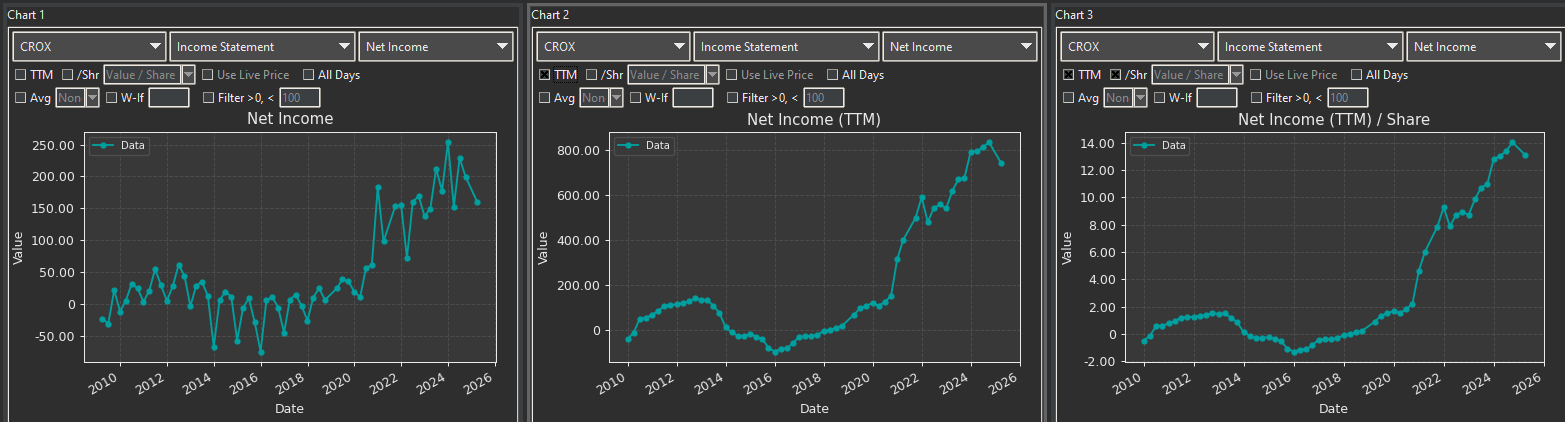Open the Net Income dropdown in Chart 2

coord(960,47)
